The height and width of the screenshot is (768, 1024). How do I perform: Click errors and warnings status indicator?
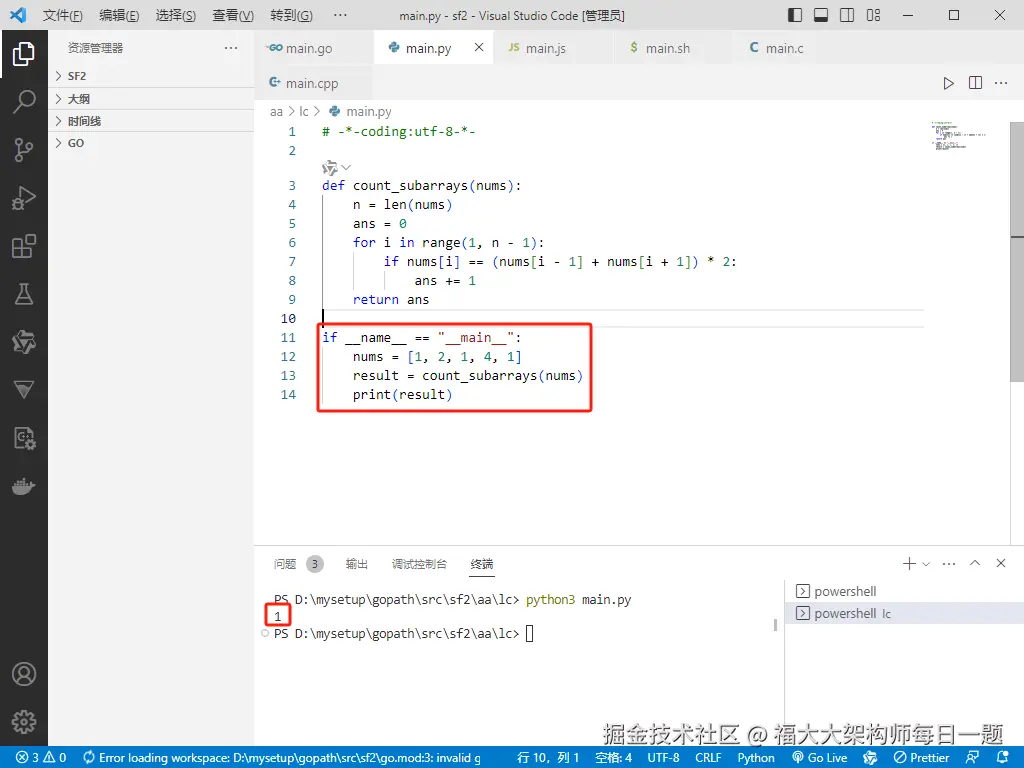40,758
